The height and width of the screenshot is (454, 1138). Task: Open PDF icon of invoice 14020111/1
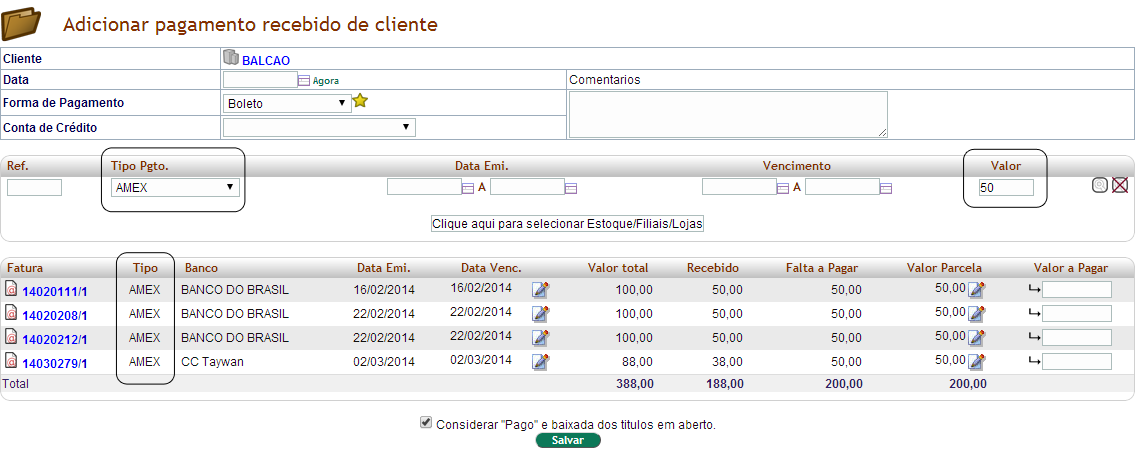point(11,289)
